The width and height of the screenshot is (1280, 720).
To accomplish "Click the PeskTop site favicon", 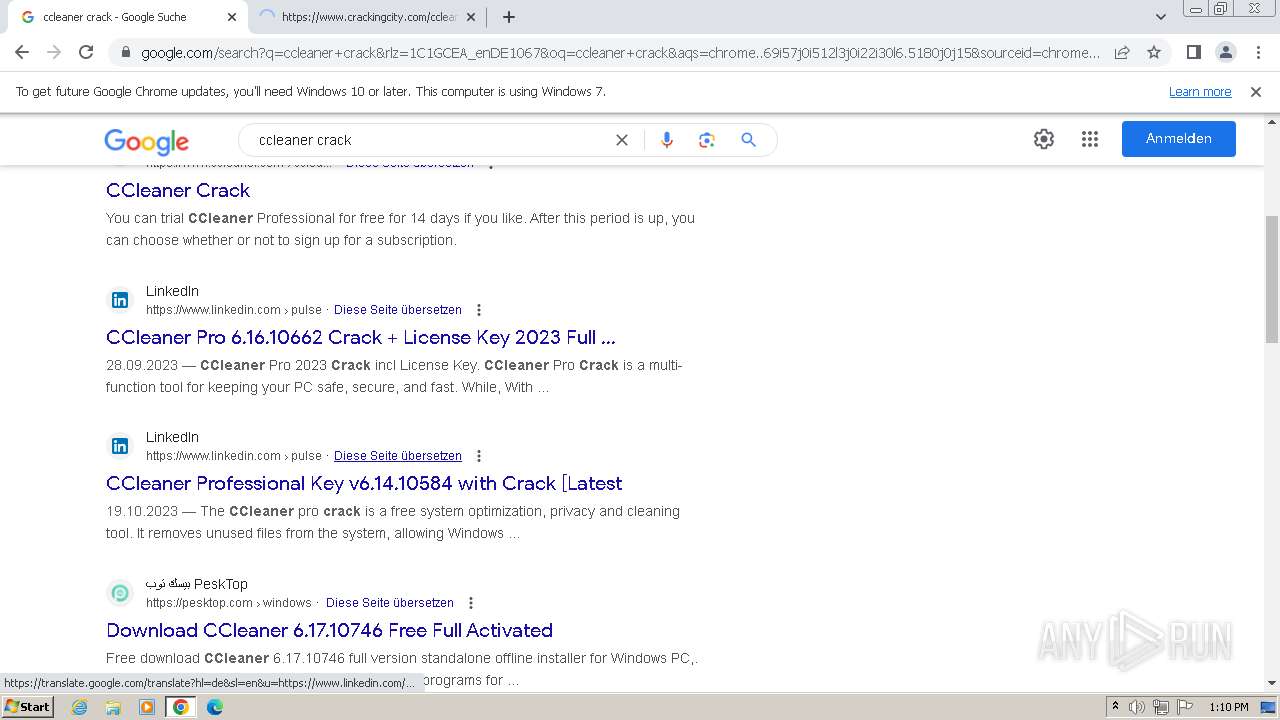I will click(x=120, y=593).
